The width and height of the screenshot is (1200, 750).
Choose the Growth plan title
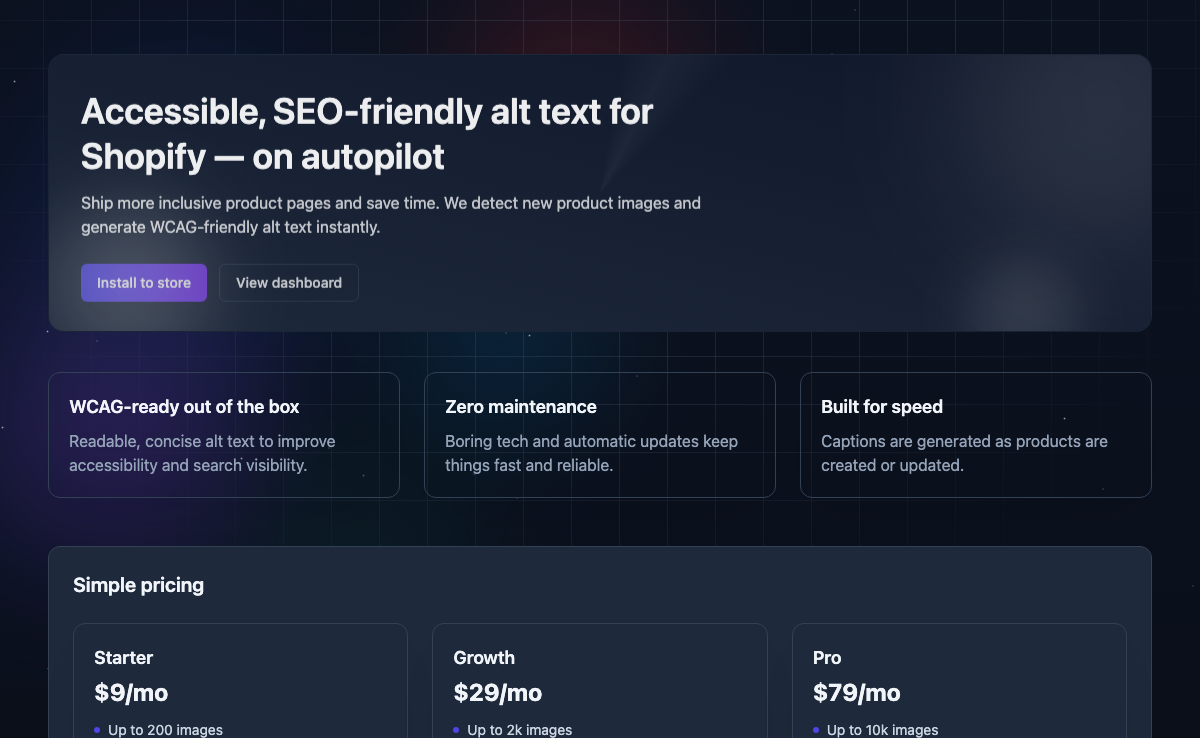pos(484,658)
